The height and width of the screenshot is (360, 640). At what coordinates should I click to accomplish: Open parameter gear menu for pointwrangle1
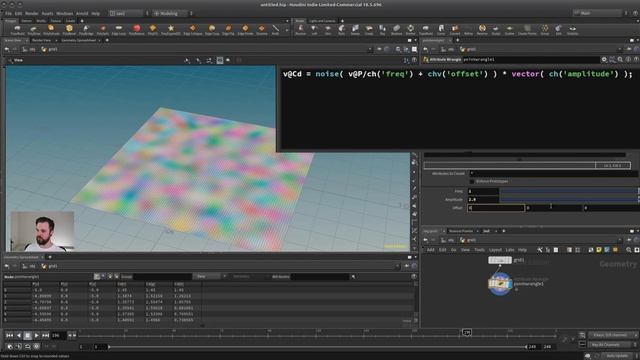(x=604, y=60)
